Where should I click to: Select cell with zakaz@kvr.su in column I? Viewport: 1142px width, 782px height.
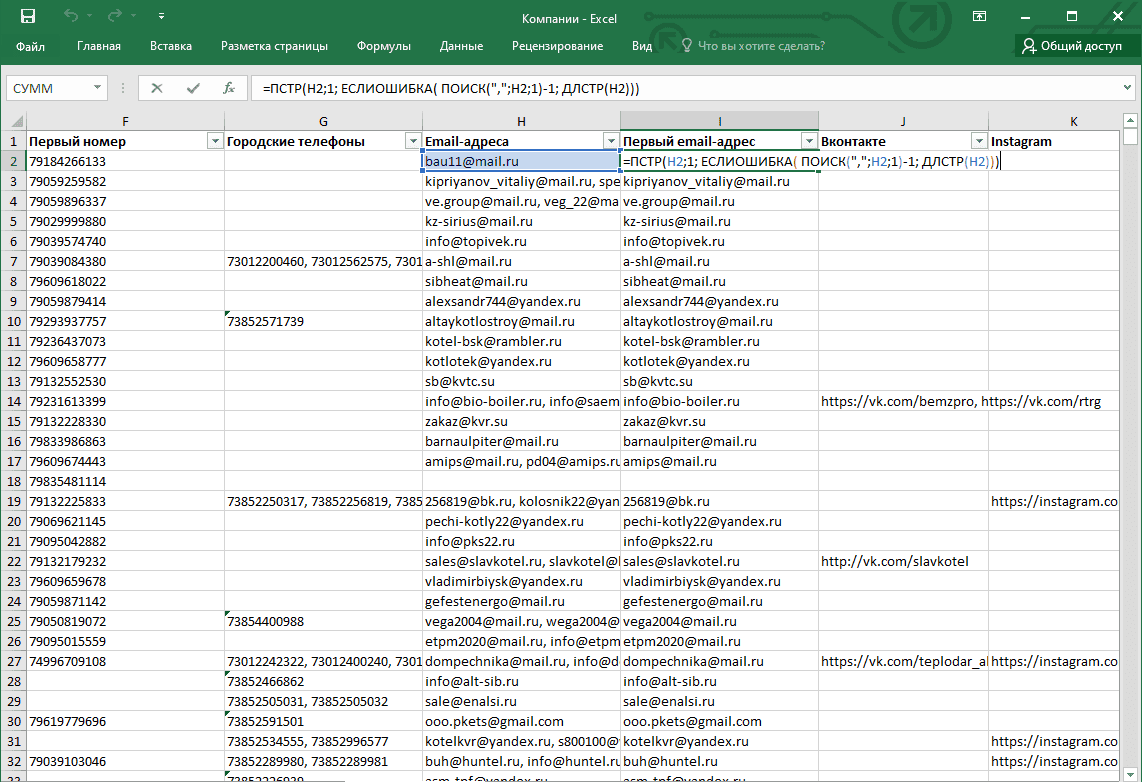coord(720,421)
